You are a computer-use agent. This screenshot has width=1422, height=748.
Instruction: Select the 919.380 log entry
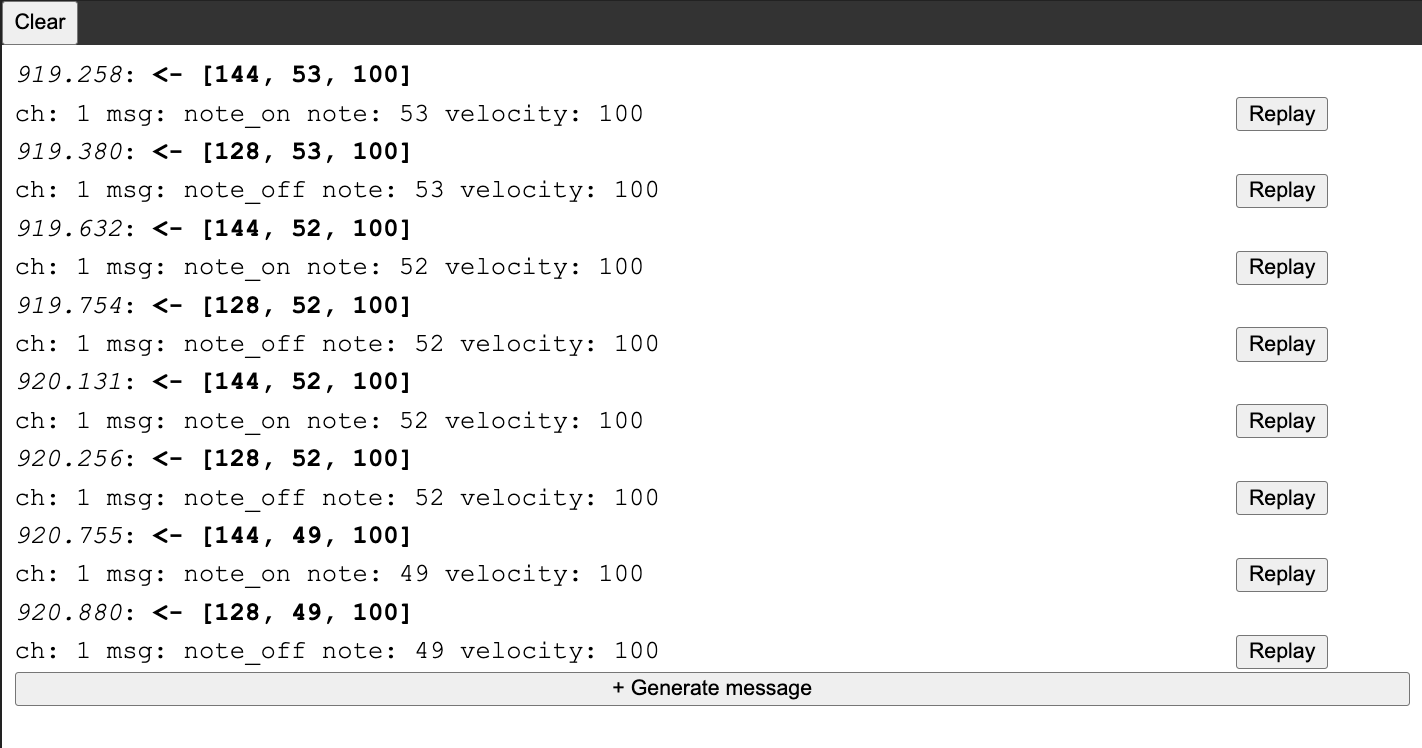pyautogui.click(x=69, y=152)
